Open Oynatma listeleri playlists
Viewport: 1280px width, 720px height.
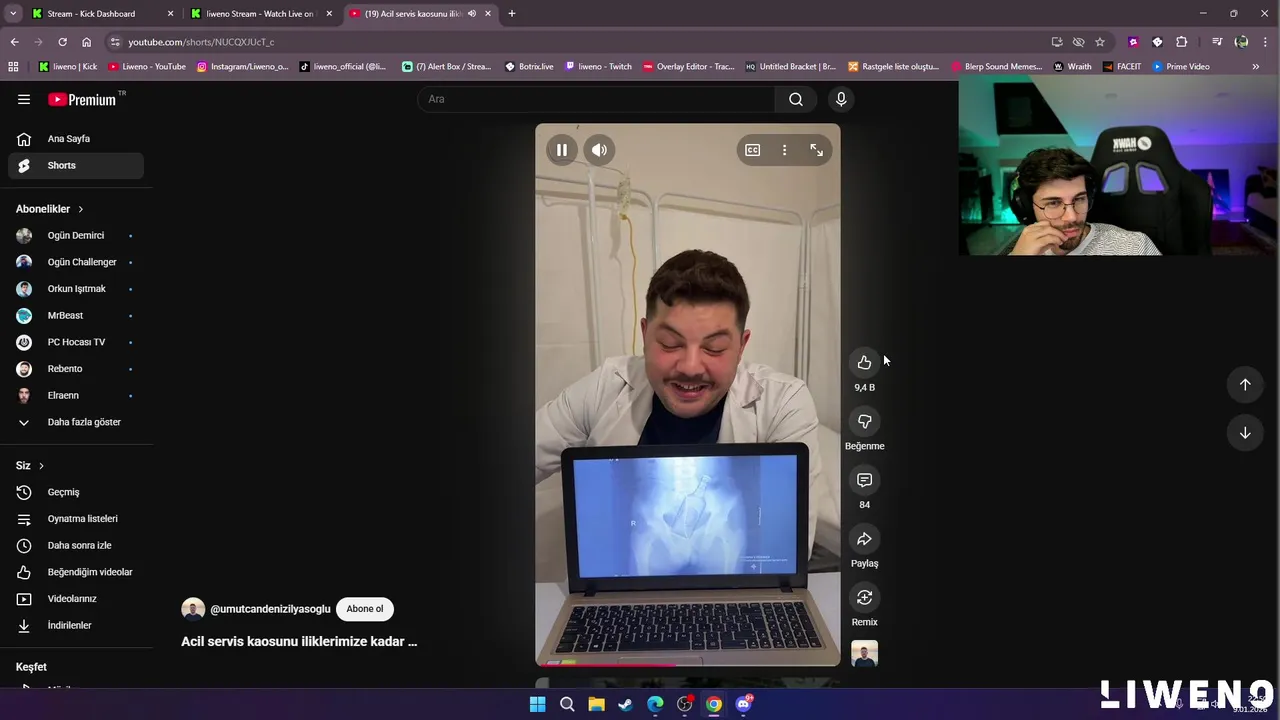(76, 519)
